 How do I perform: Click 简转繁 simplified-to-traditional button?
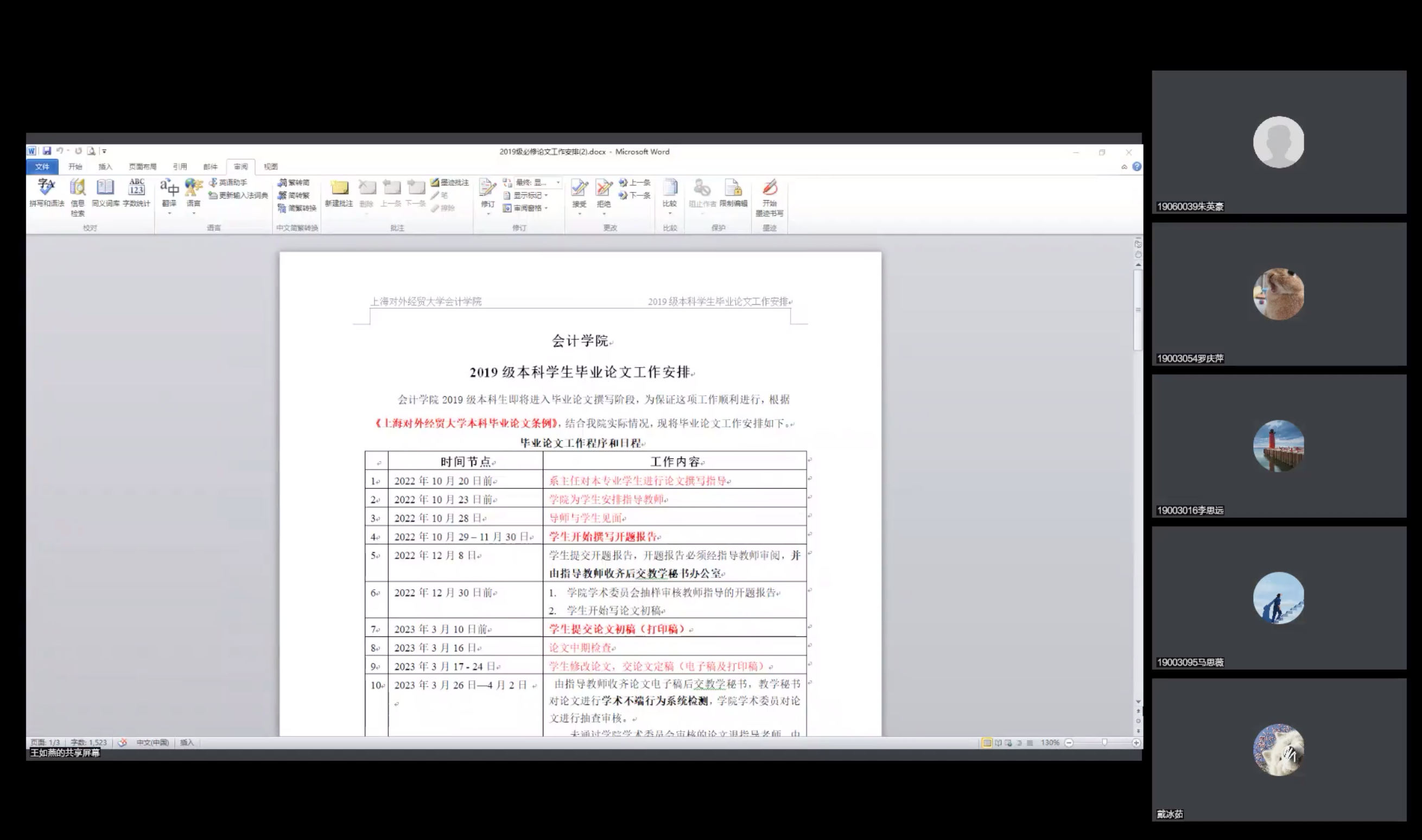point(294,195)
